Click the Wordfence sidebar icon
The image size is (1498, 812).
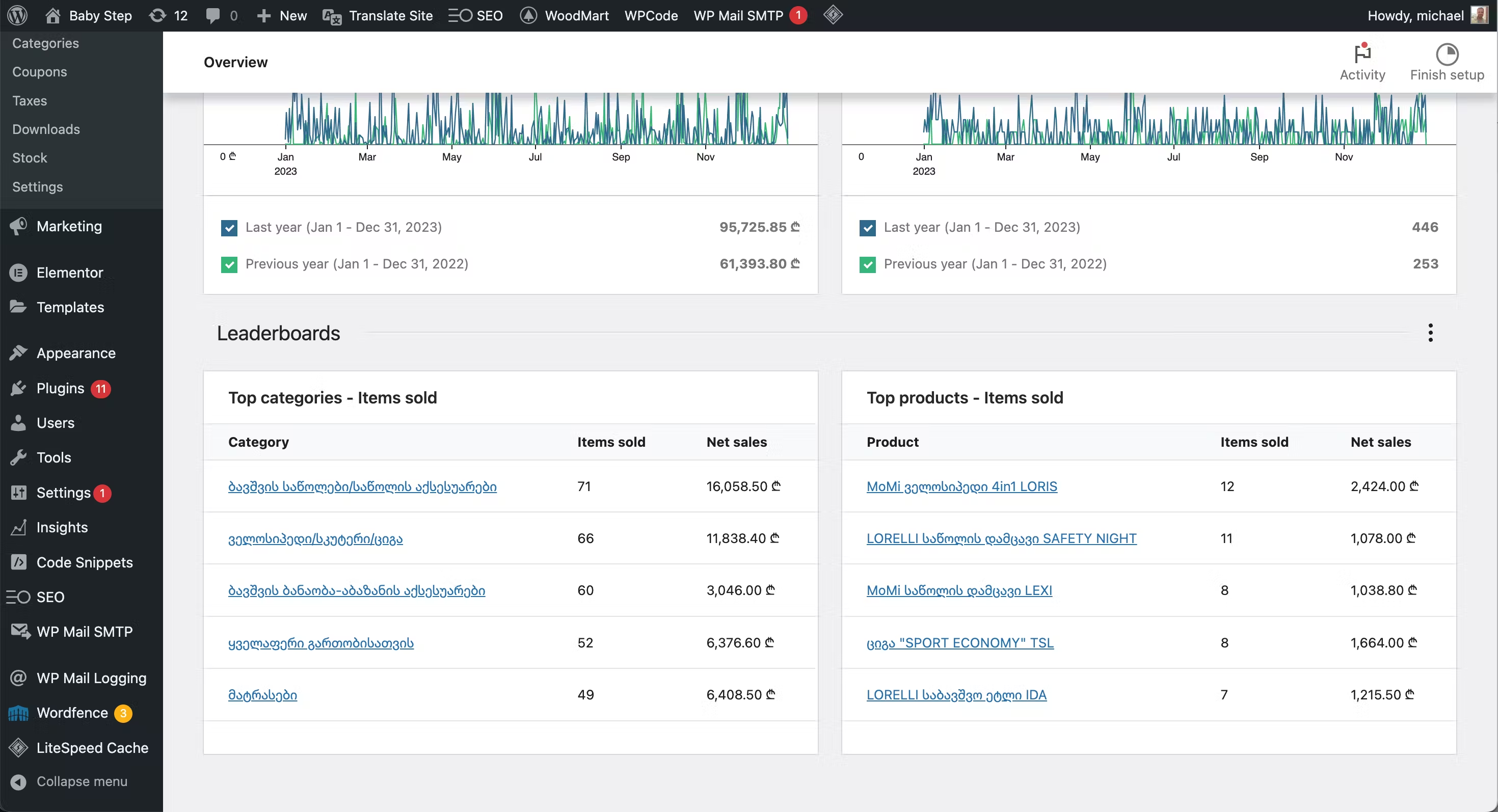[19, 713]
